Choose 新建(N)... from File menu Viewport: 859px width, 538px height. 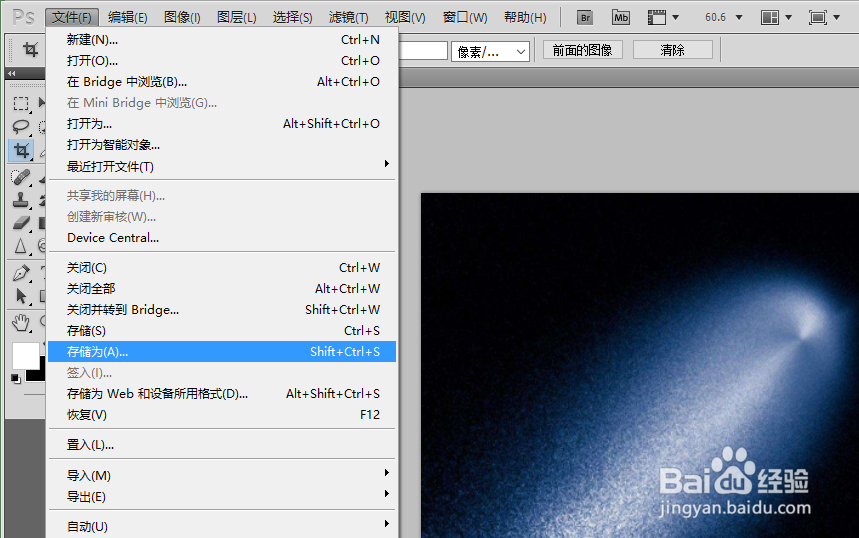tap(222, 39)
